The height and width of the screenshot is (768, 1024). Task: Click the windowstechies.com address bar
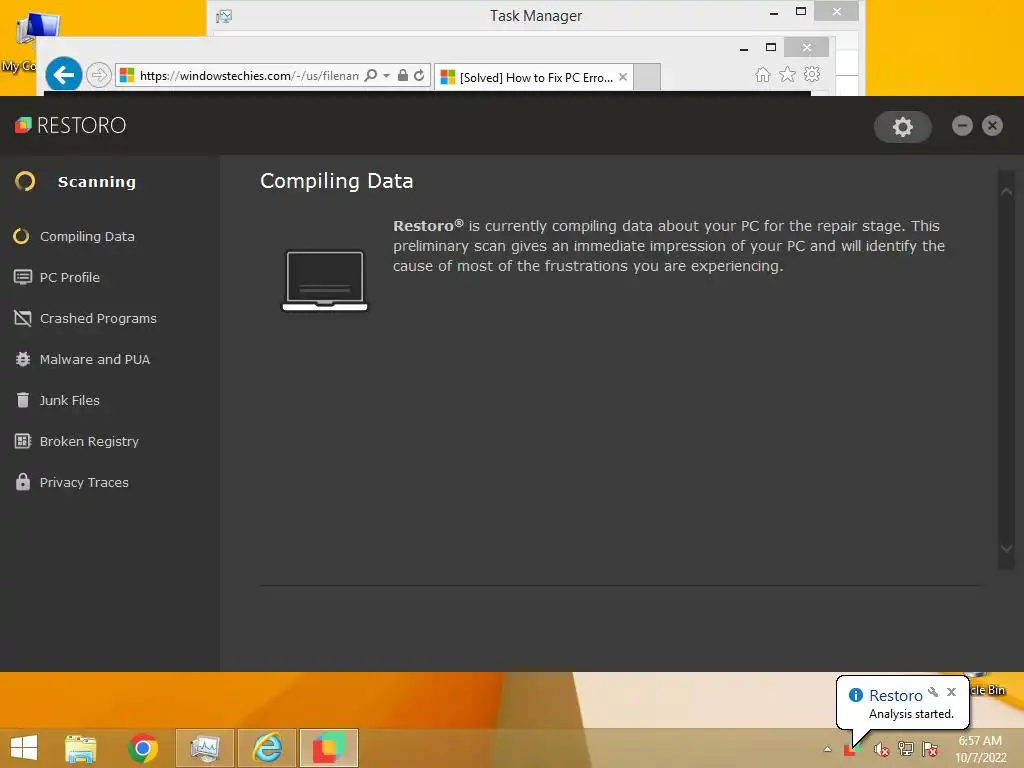[249, 76]
